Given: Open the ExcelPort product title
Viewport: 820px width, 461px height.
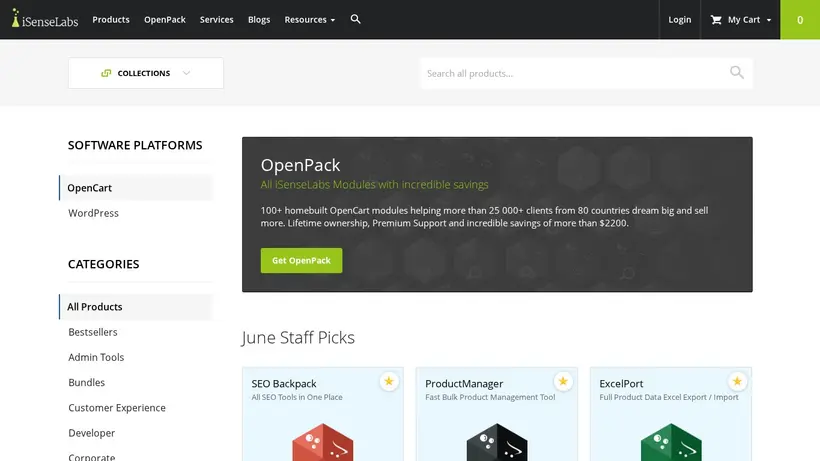Looking at the screenshot, I should pos(621,384).
